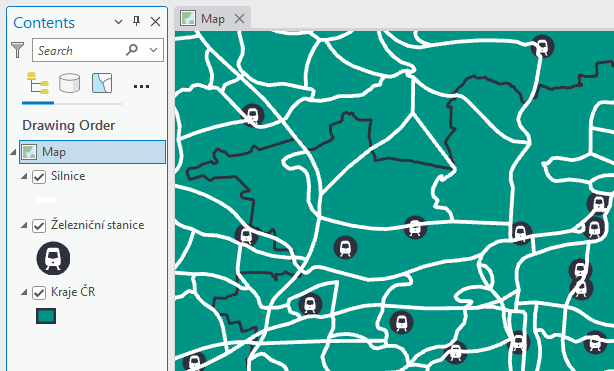Viewport: 614px width, 371px height.
Task: Collapse the Silnice layer expander triangle
Action: coord(24,177)
